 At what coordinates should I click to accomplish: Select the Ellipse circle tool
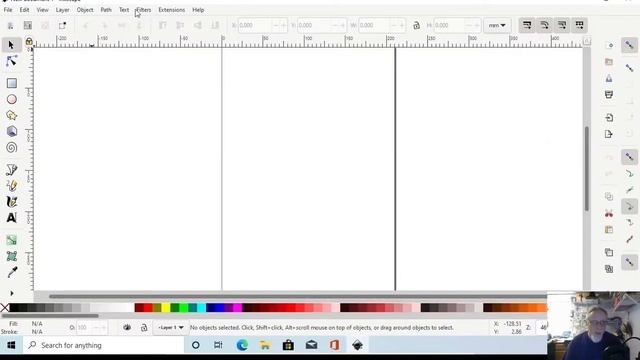pos(11,99)
